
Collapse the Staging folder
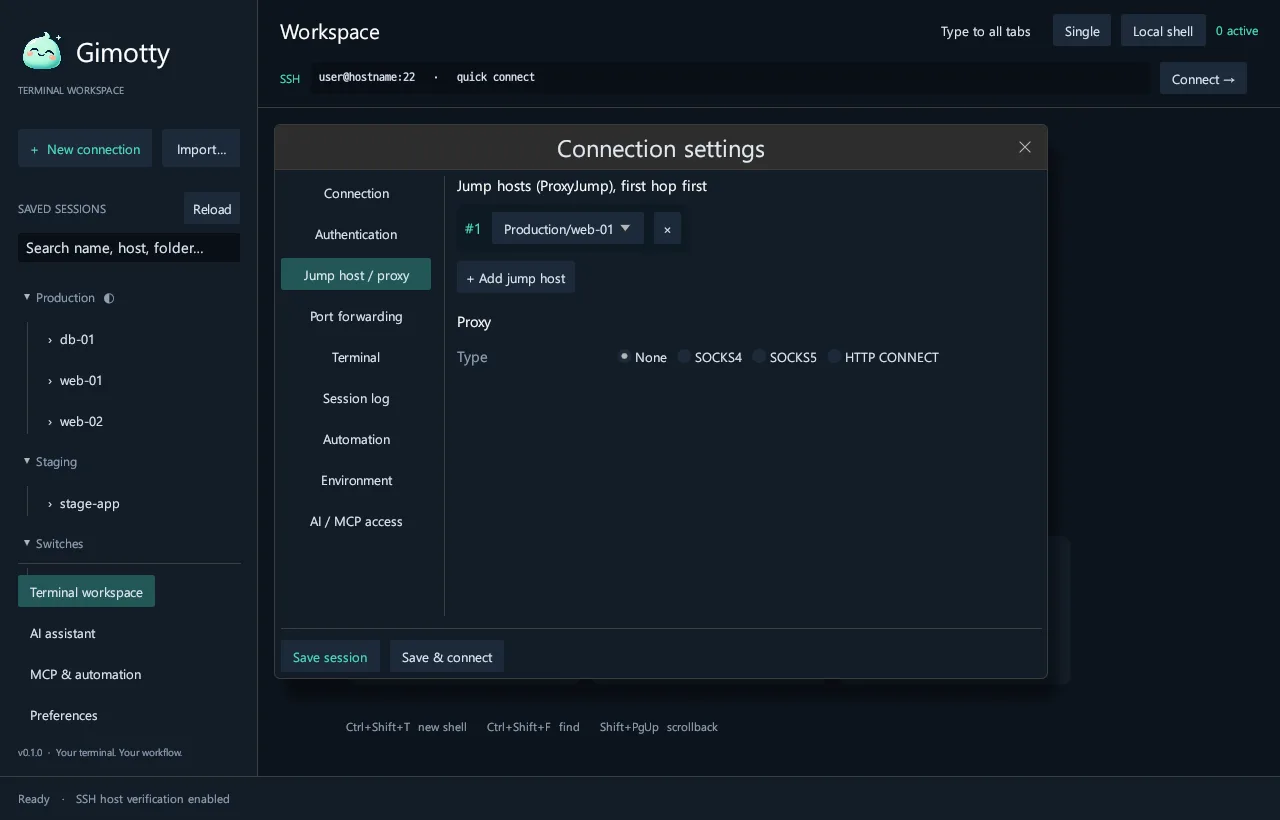pyautogui.click(x=27, y=461)
